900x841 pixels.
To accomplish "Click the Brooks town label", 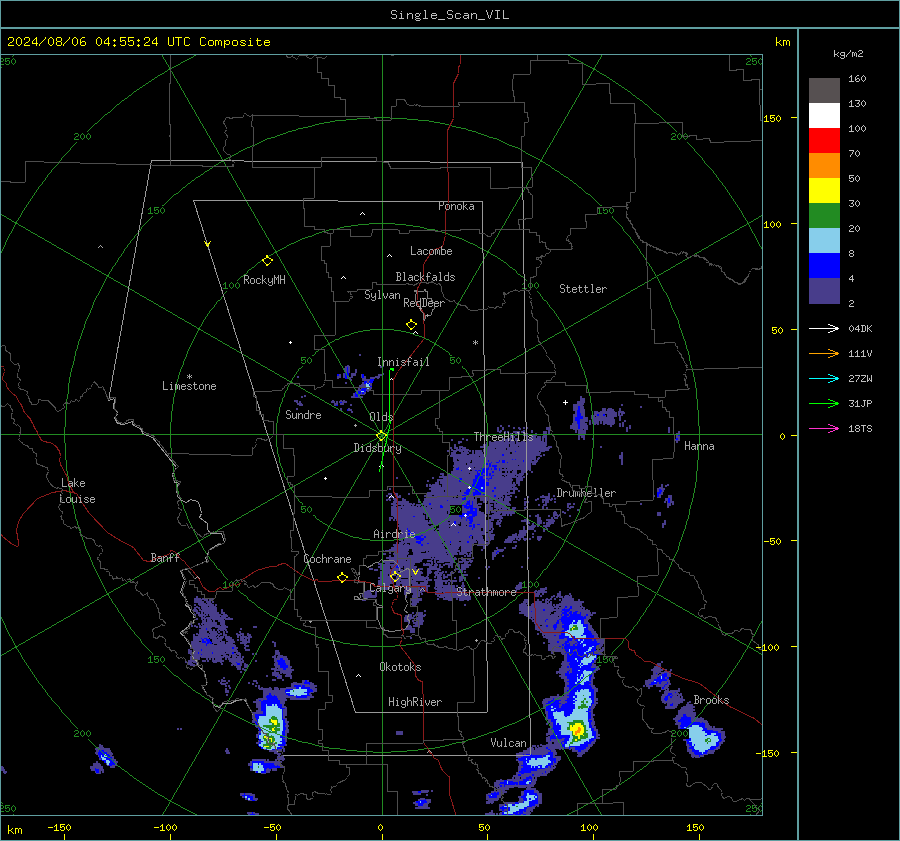I will (x=711, y=700).
